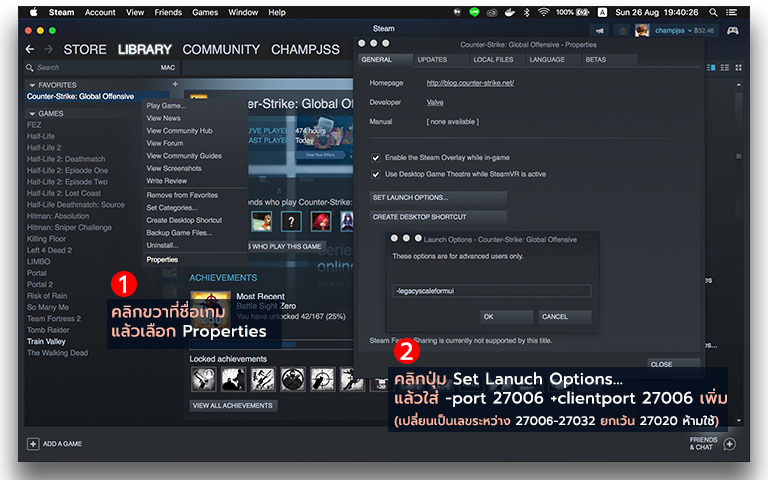The height and width of the screenshot is (480, 768).
Task: Click ADD A GAME label
Action: coord(62,444)
